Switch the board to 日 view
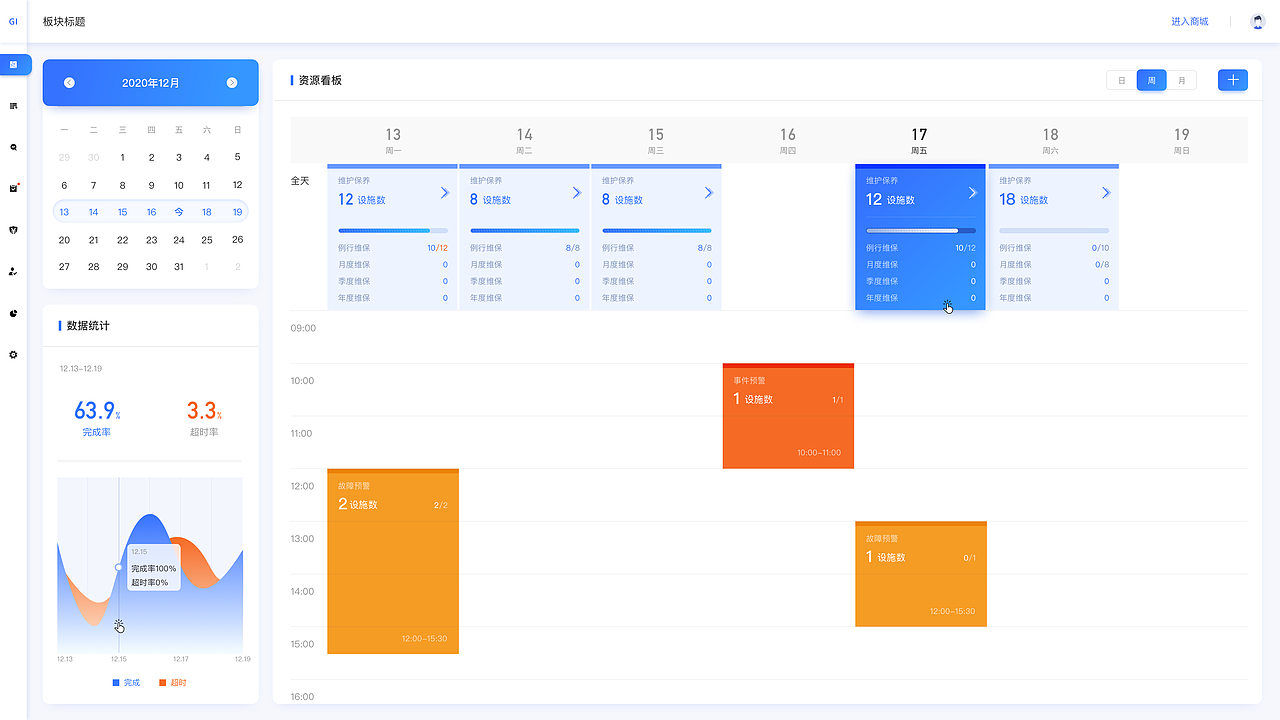Screen dimensions: 1280x720 click(x=1122, y=80)
